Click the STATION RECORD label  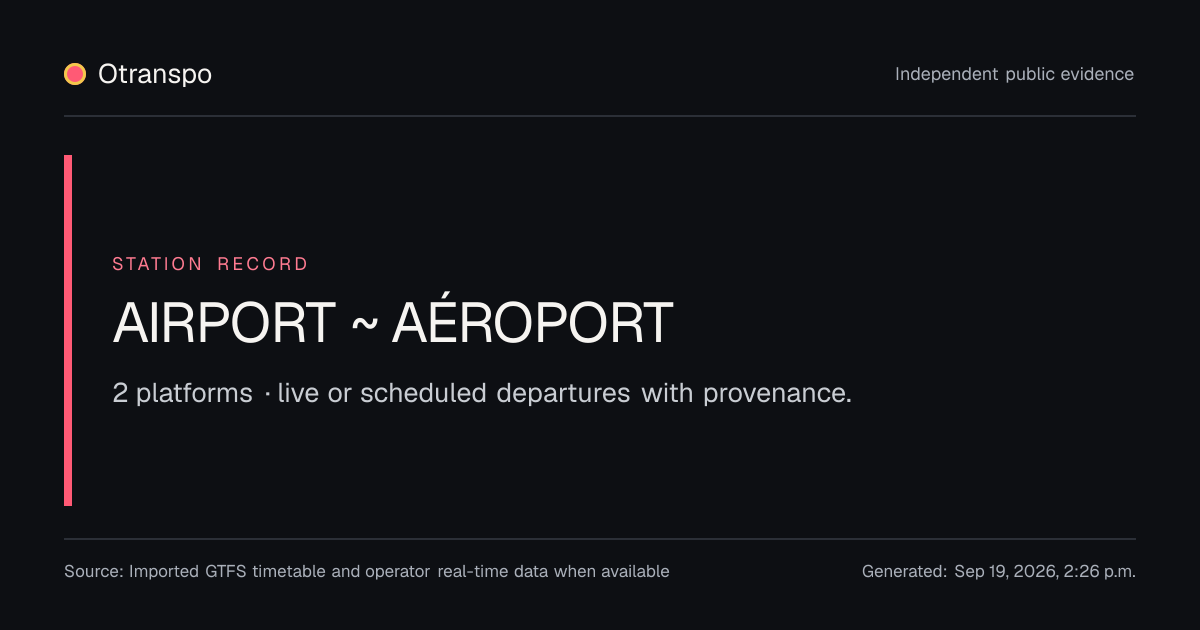(210, 264)
